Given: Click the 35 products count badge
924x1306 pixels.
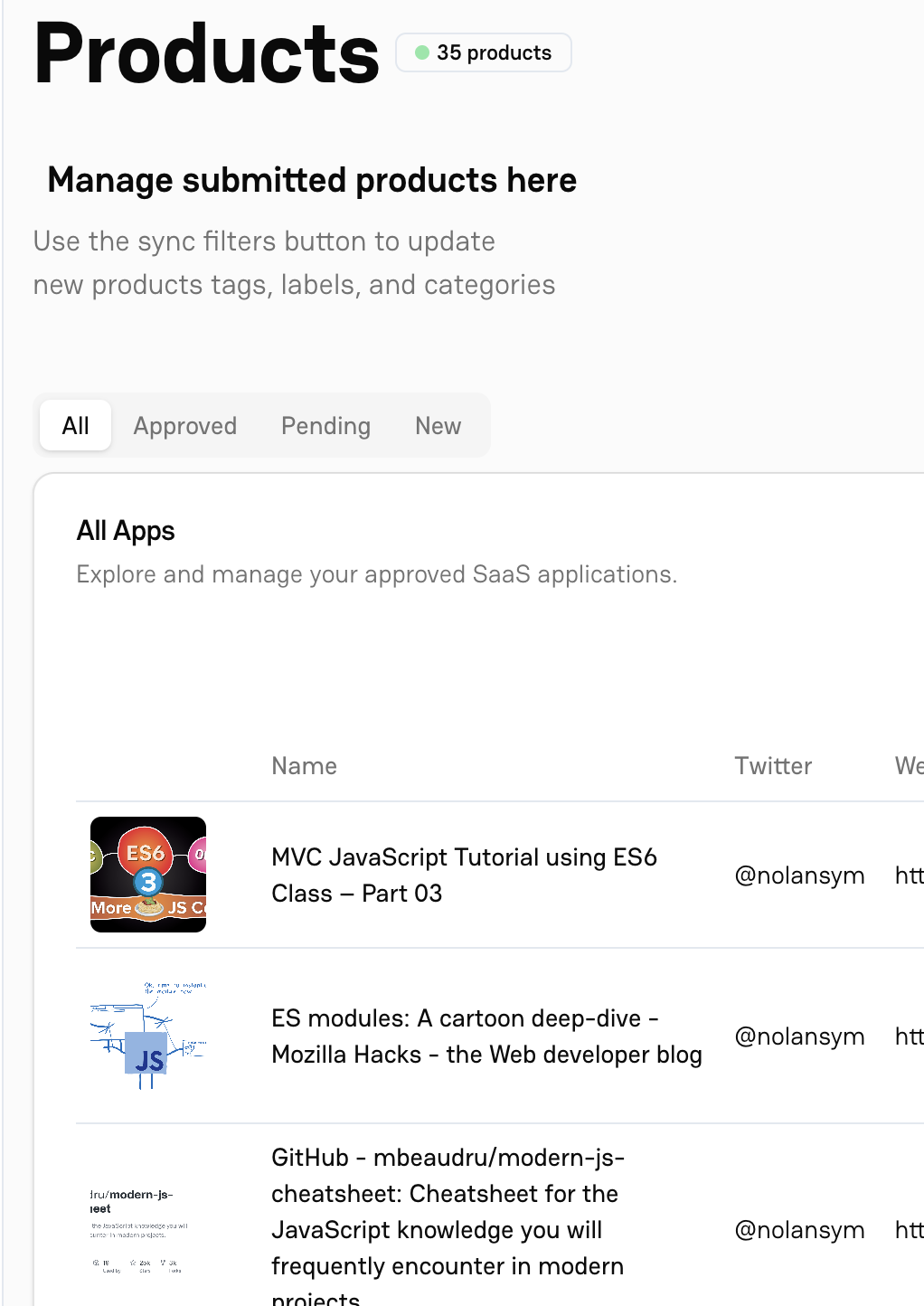Looking at the screenshot, I should pyautogui.click(x=483, y=52).
